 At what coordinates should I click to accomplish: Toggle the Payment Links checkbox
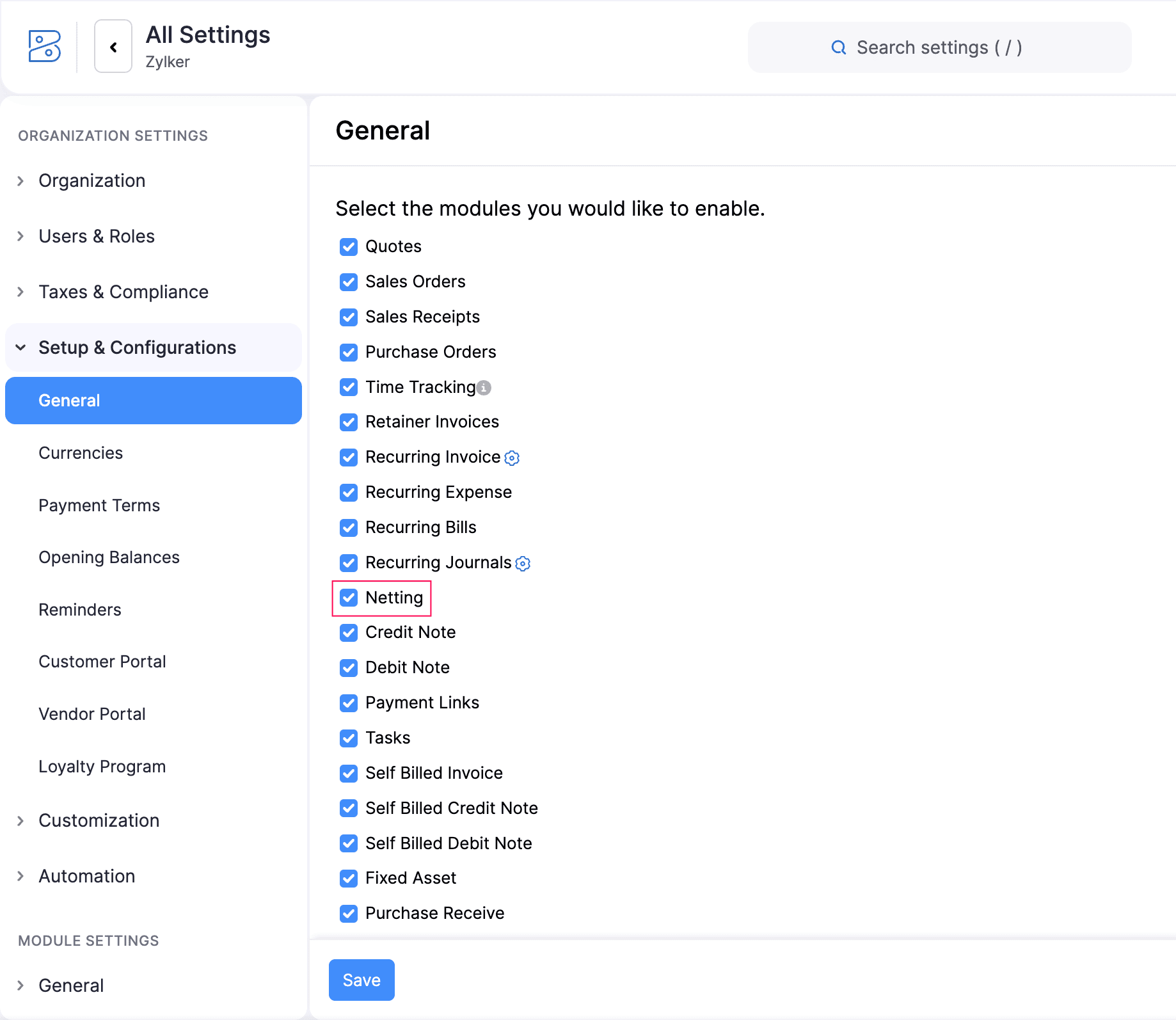pyautogui.click(x=349, y=703)
